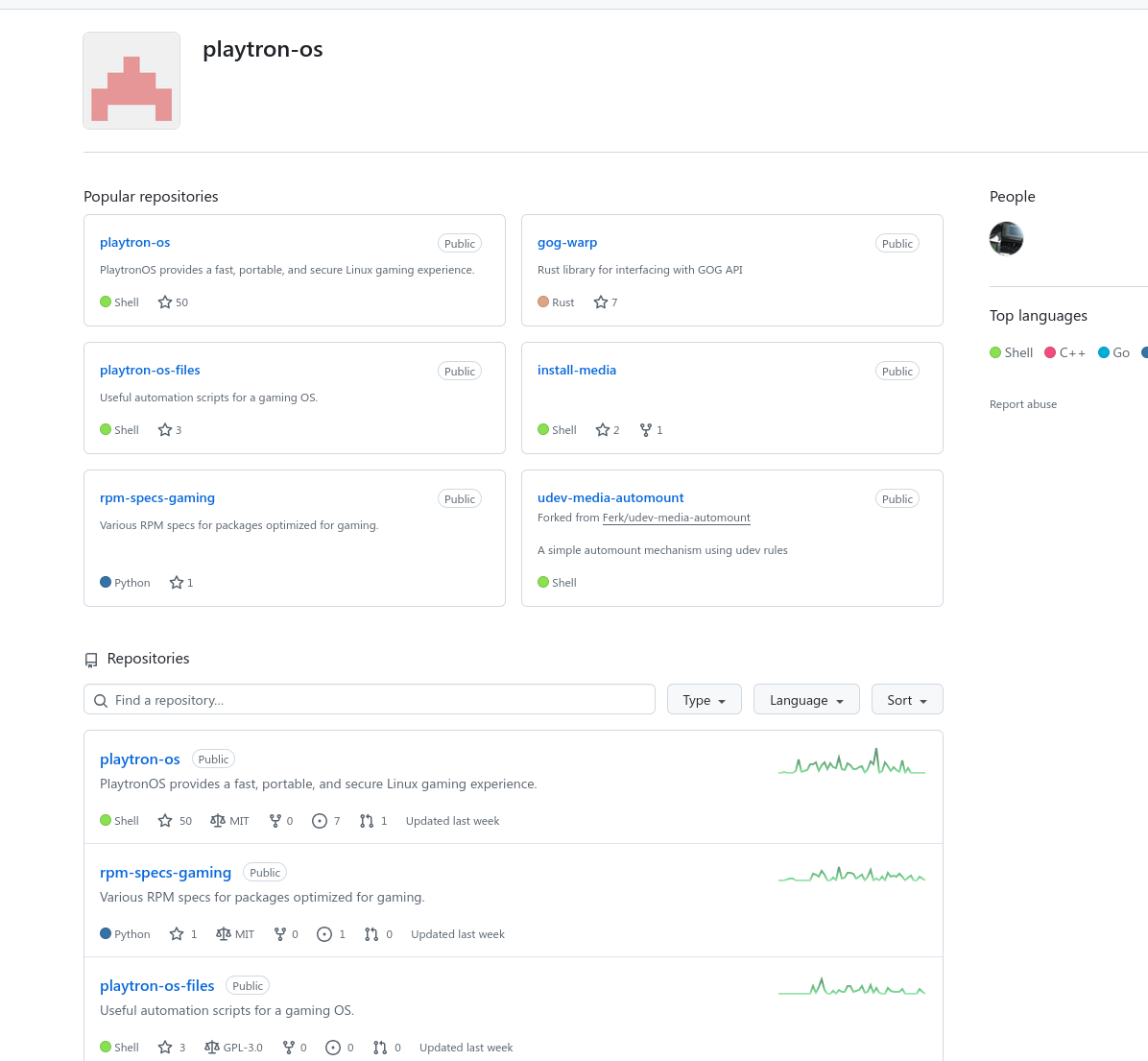The height and width of the screenshot is (1061, 1148).
Task: Focus the Find a repository search field
Action: [x=369, y=700]
